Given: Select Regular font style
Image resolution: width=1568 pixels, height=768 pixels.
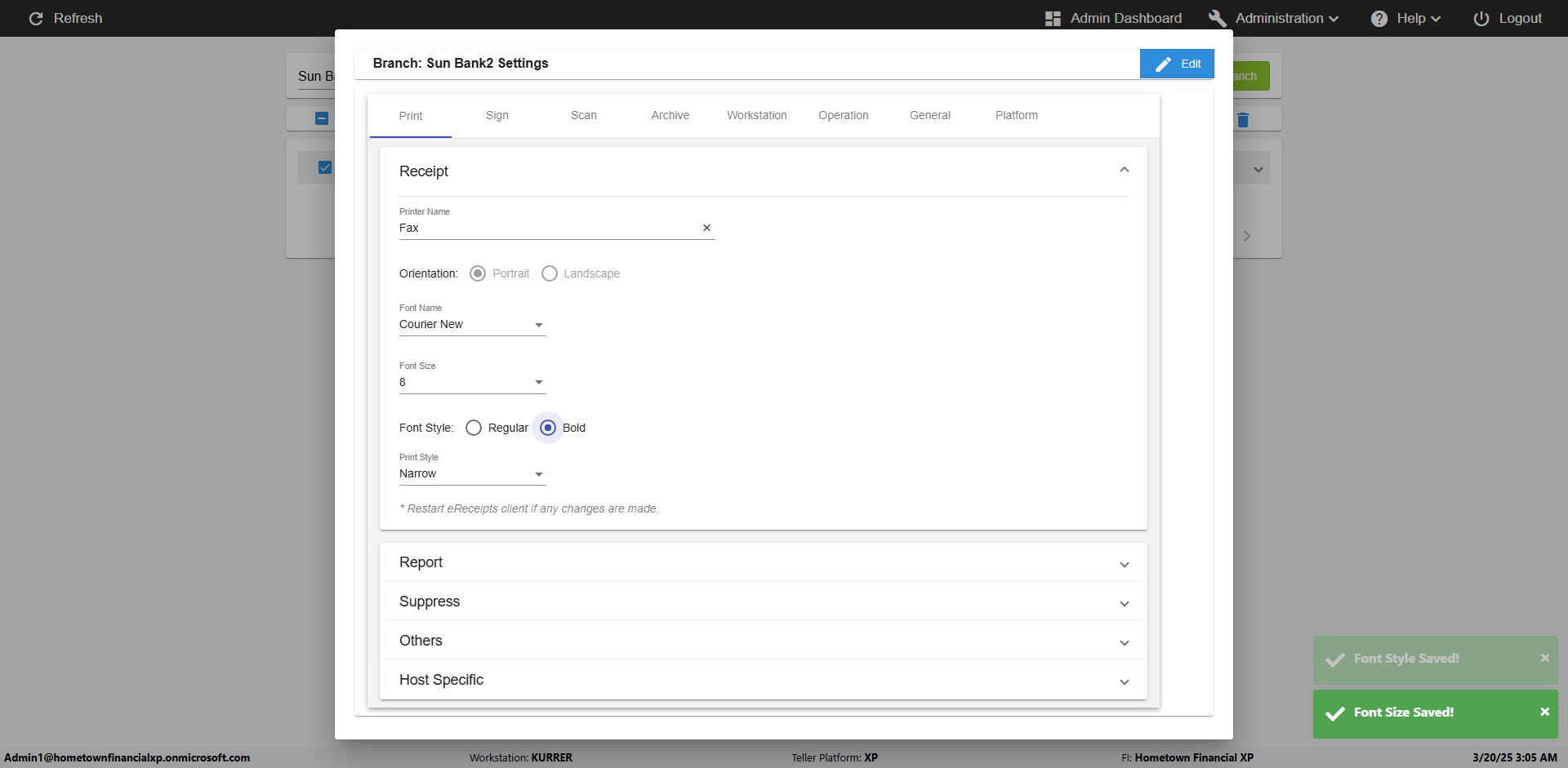Looking at the screenshot, I should coord(474,428).
